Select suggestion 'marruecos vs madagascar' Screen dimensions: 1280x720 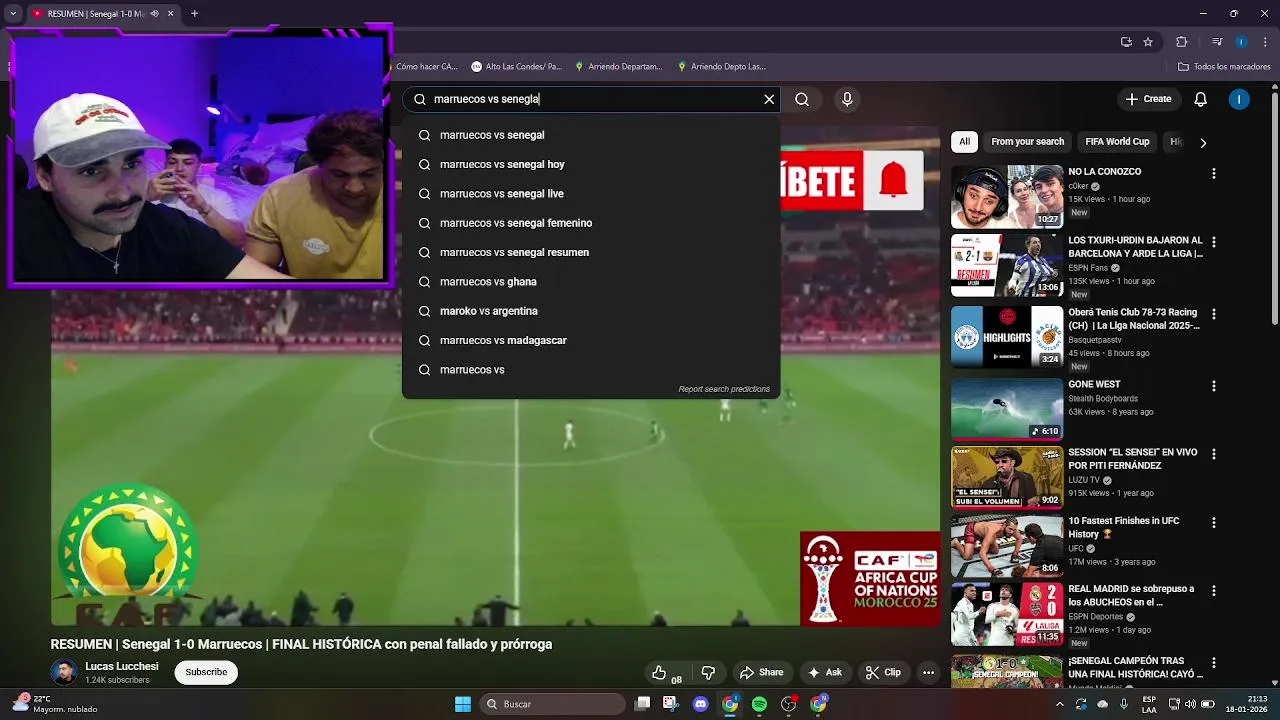click(x=591, y=340)
